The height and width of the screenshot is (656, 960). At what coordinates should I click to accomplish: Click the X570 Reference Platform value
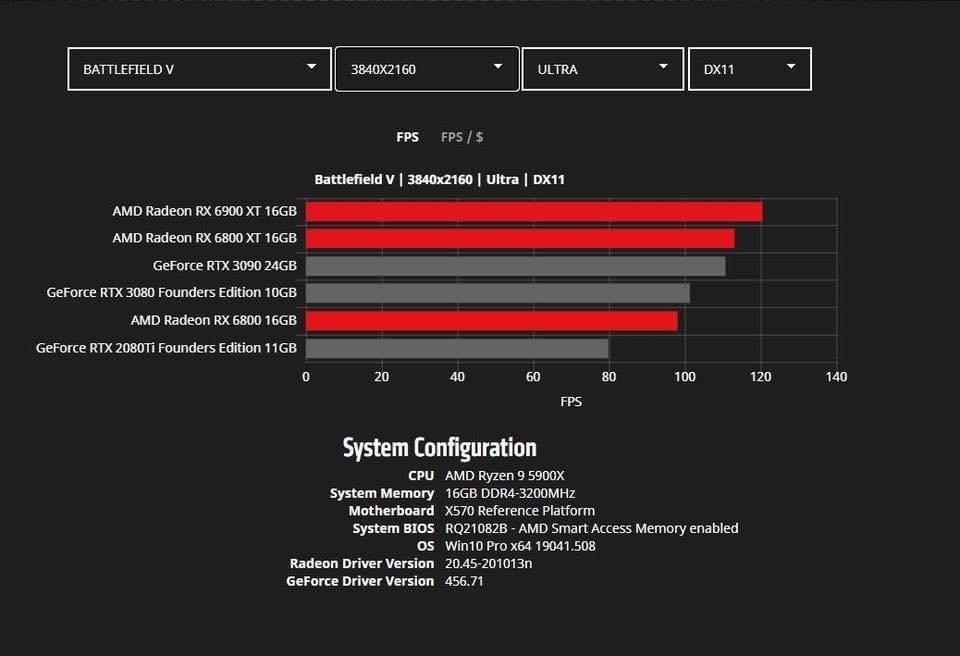(x=520, y=511)
